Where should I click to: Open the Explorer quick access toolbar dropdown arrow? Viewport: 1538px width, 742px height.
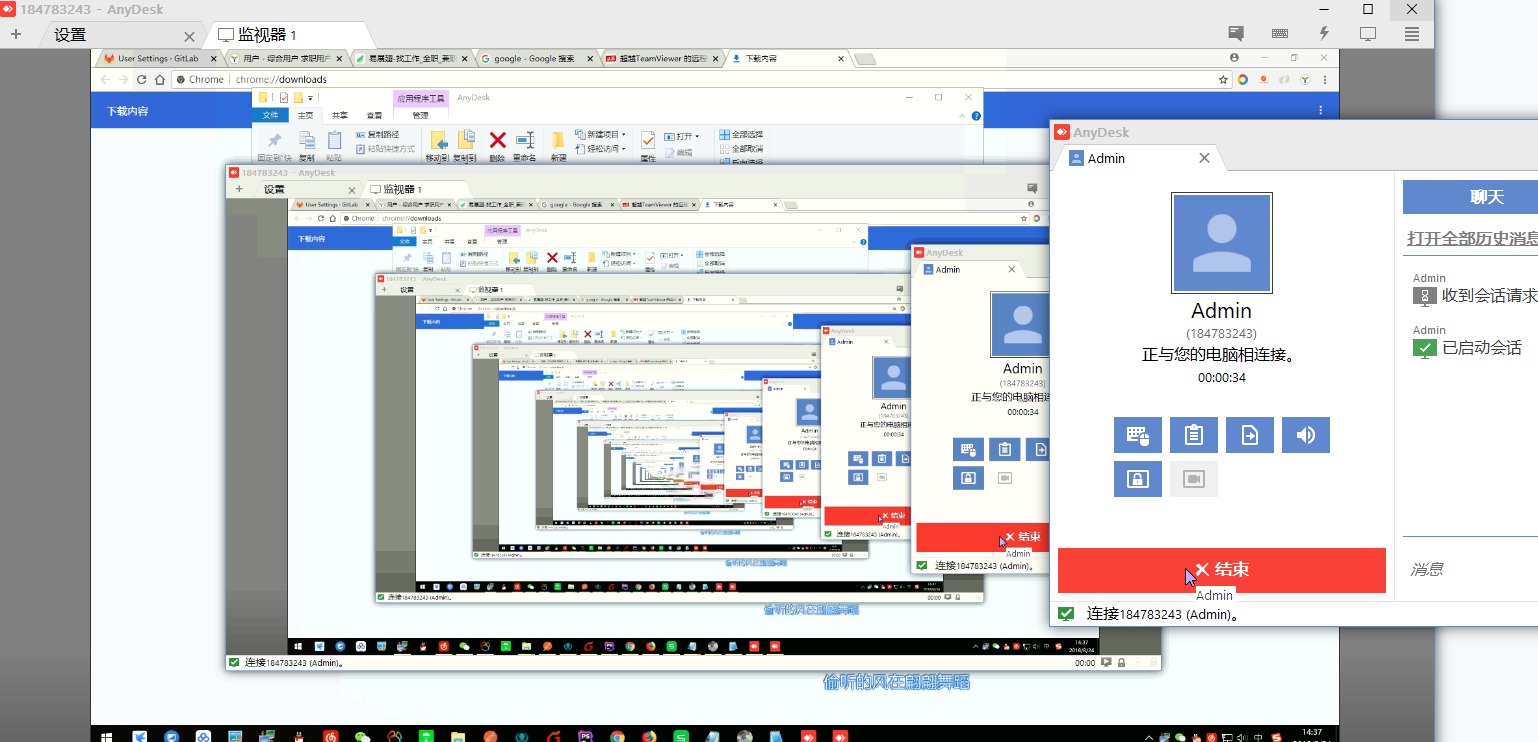[x=311, y=98]
